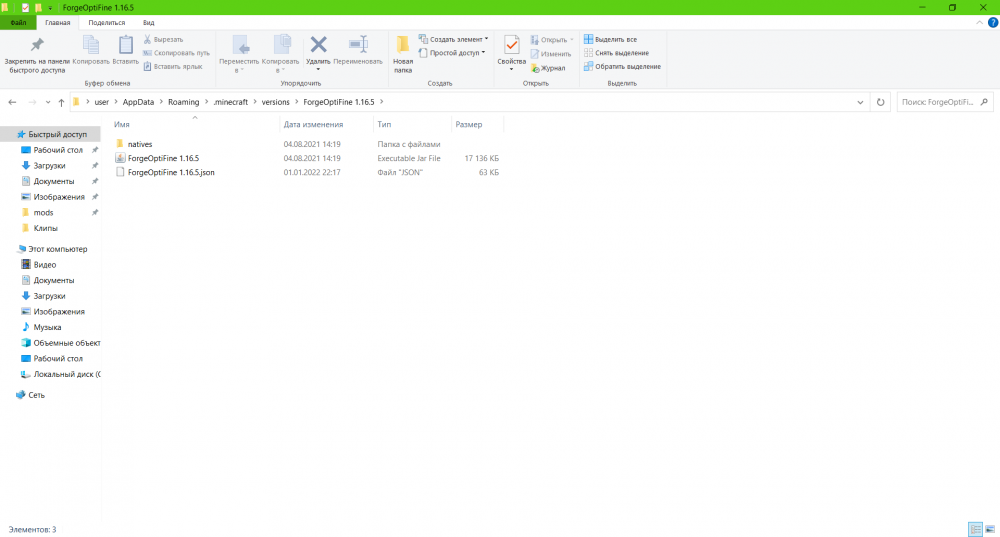Open pinned Загрузки under Quick Access
Screen dimensions: 1000x537
[x=49, y=166]
